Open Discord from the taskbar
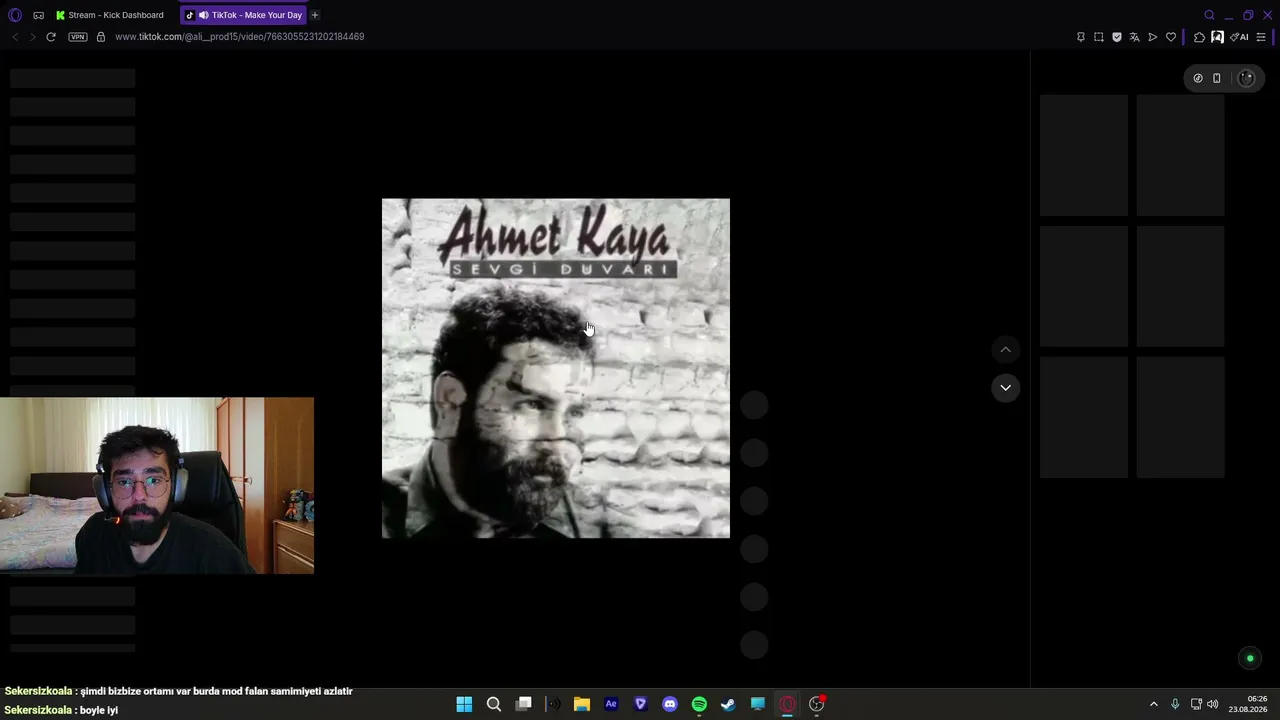1280x720 pixels. [x=670, y=704]
